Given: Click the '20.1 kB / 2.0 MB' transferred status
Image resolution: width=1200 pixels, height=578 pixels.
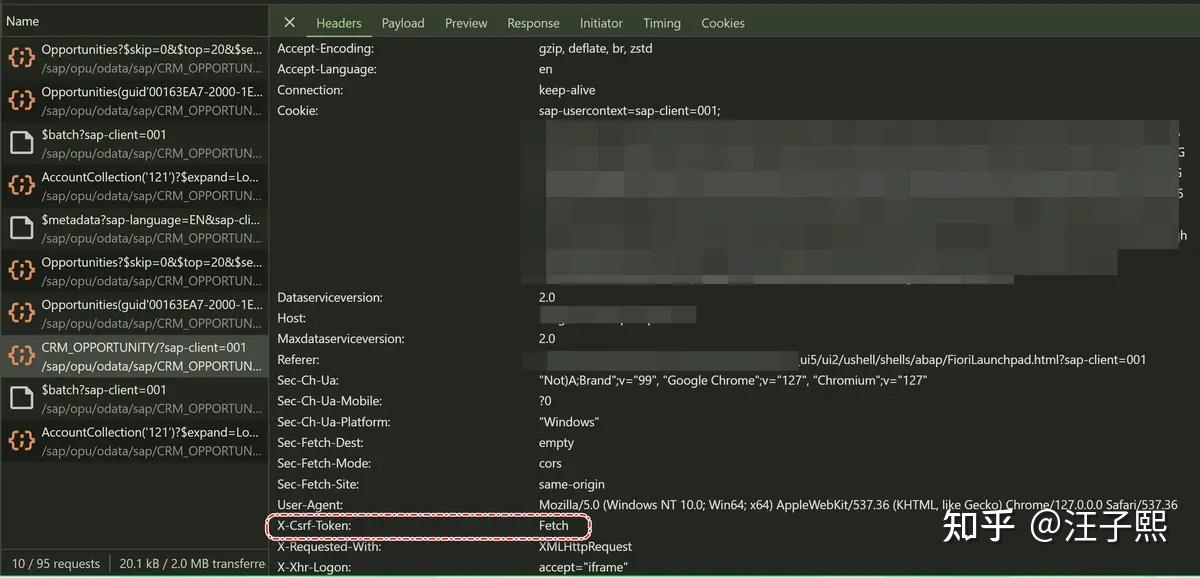Looking at the screenshot, I should point(192,563).
